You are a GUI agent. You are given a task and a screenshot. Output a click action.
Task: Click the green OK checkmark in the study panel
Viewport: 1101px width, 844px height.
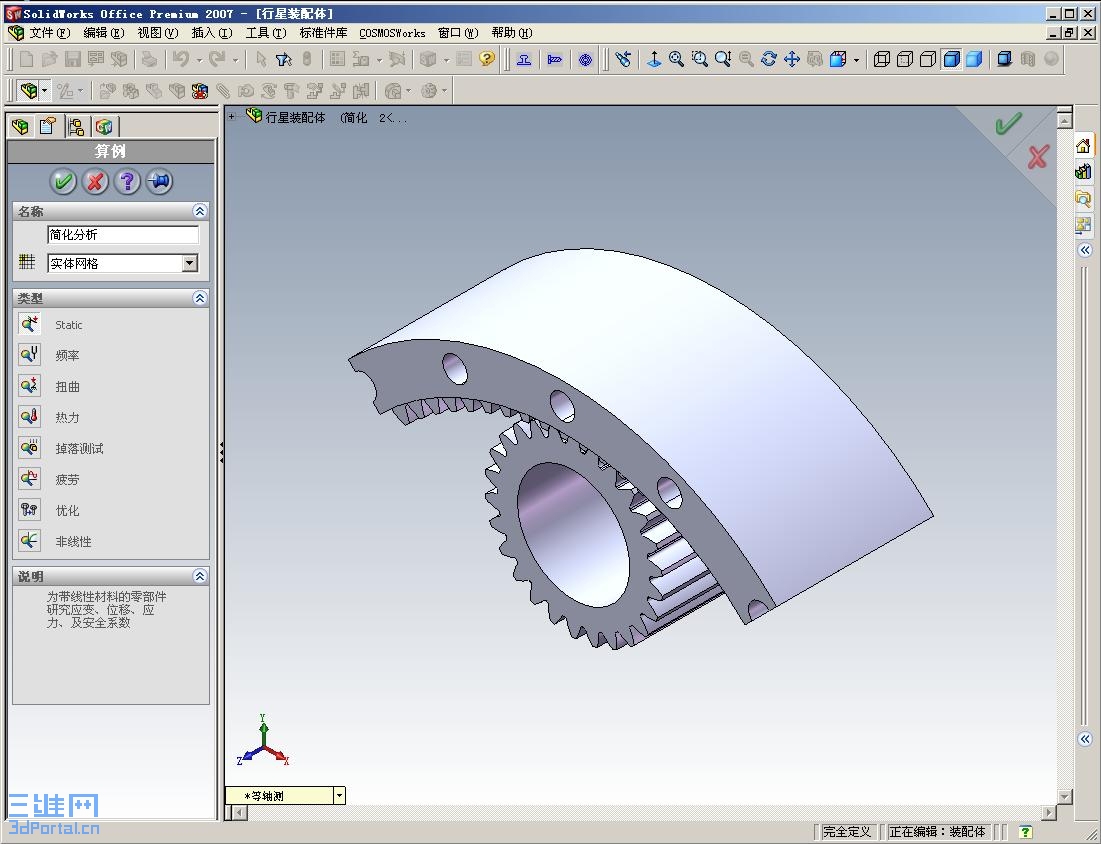point(63,181)
